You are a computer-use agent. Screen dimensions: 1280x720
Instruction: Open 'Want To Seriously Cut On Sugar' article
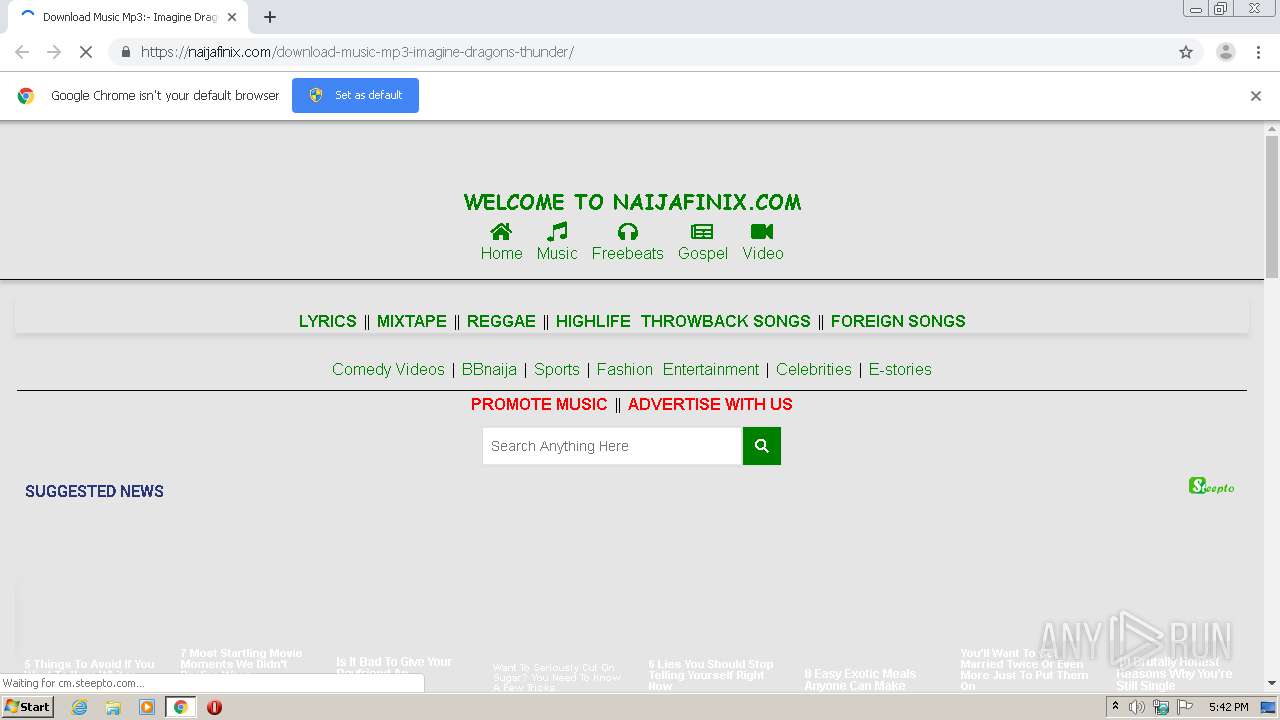(x=557, y=677)
